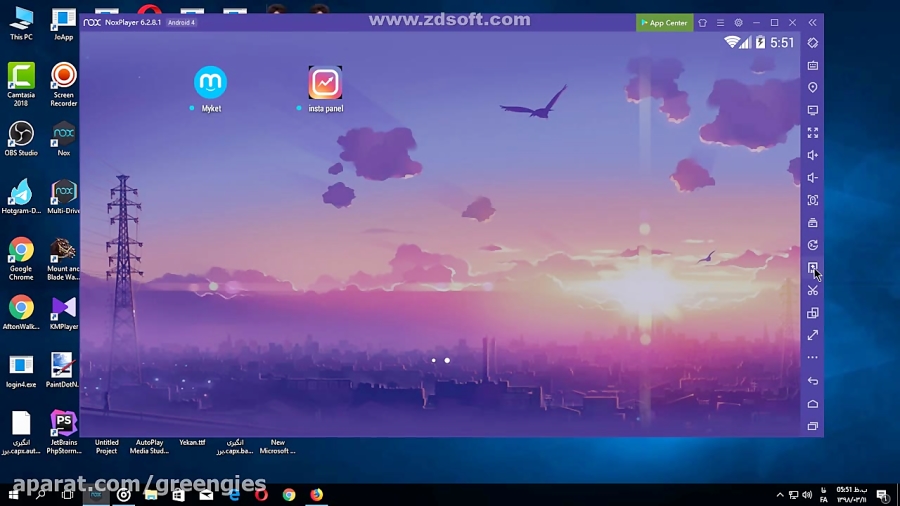Screen dimensions: 900x506
Task: Open recent apps button in sidebar
Action: [x=813, y=426]
